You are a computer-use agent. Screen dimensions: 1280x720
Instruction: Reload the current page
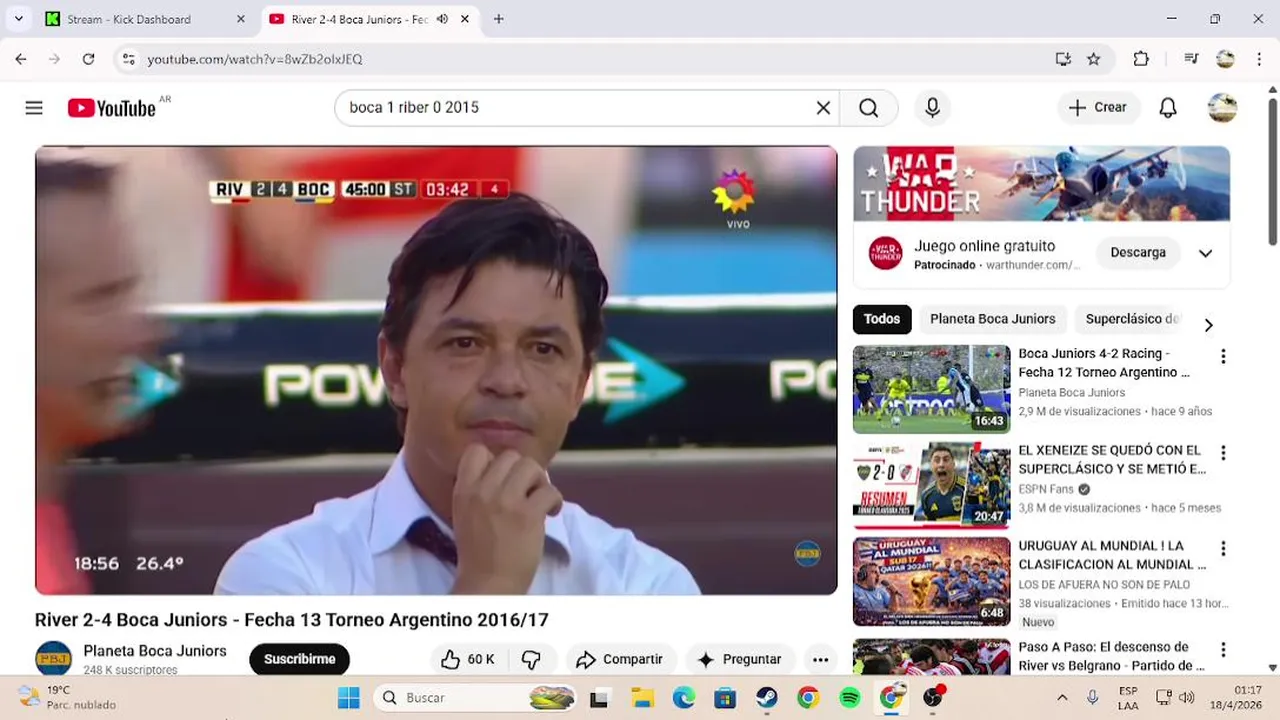(88, 59)
